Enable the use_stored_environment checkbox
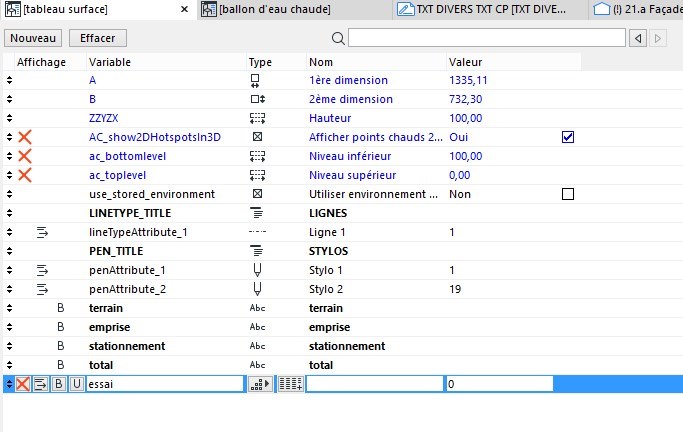 coord(568,194)
